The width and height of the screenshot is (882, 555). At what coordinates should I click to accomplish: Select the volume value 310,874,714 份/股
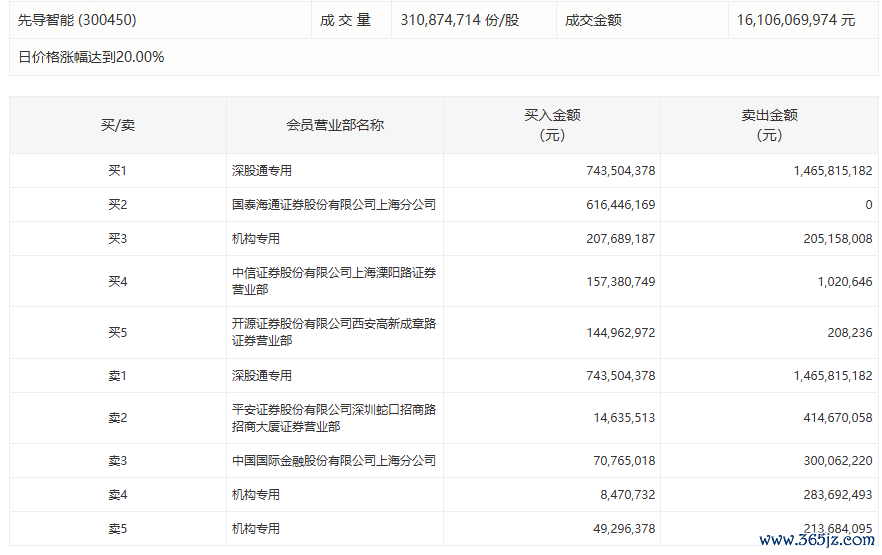click(x=459, y=20)
